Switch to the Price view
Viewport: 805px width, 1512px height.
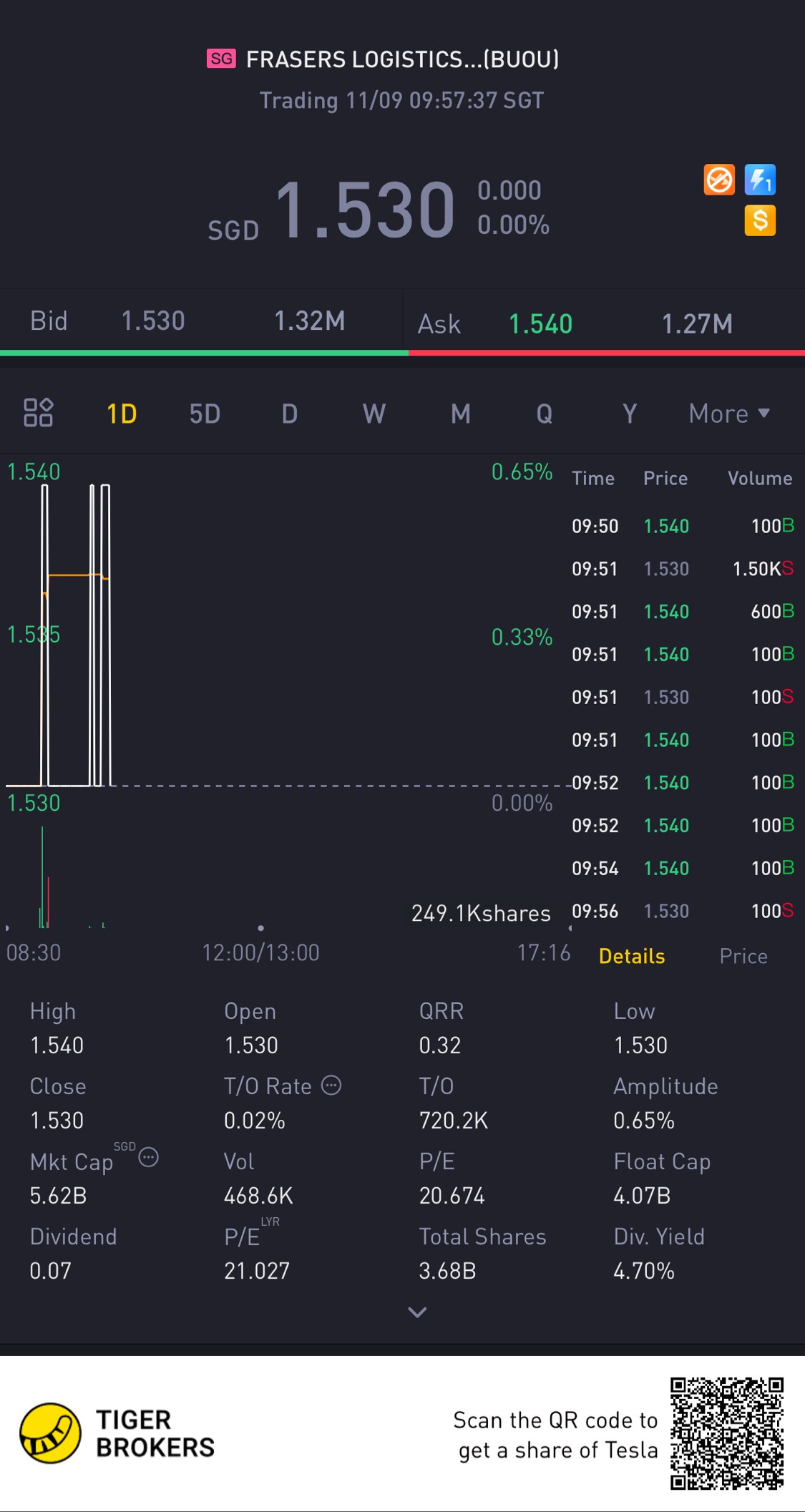(x=743, y=956)
